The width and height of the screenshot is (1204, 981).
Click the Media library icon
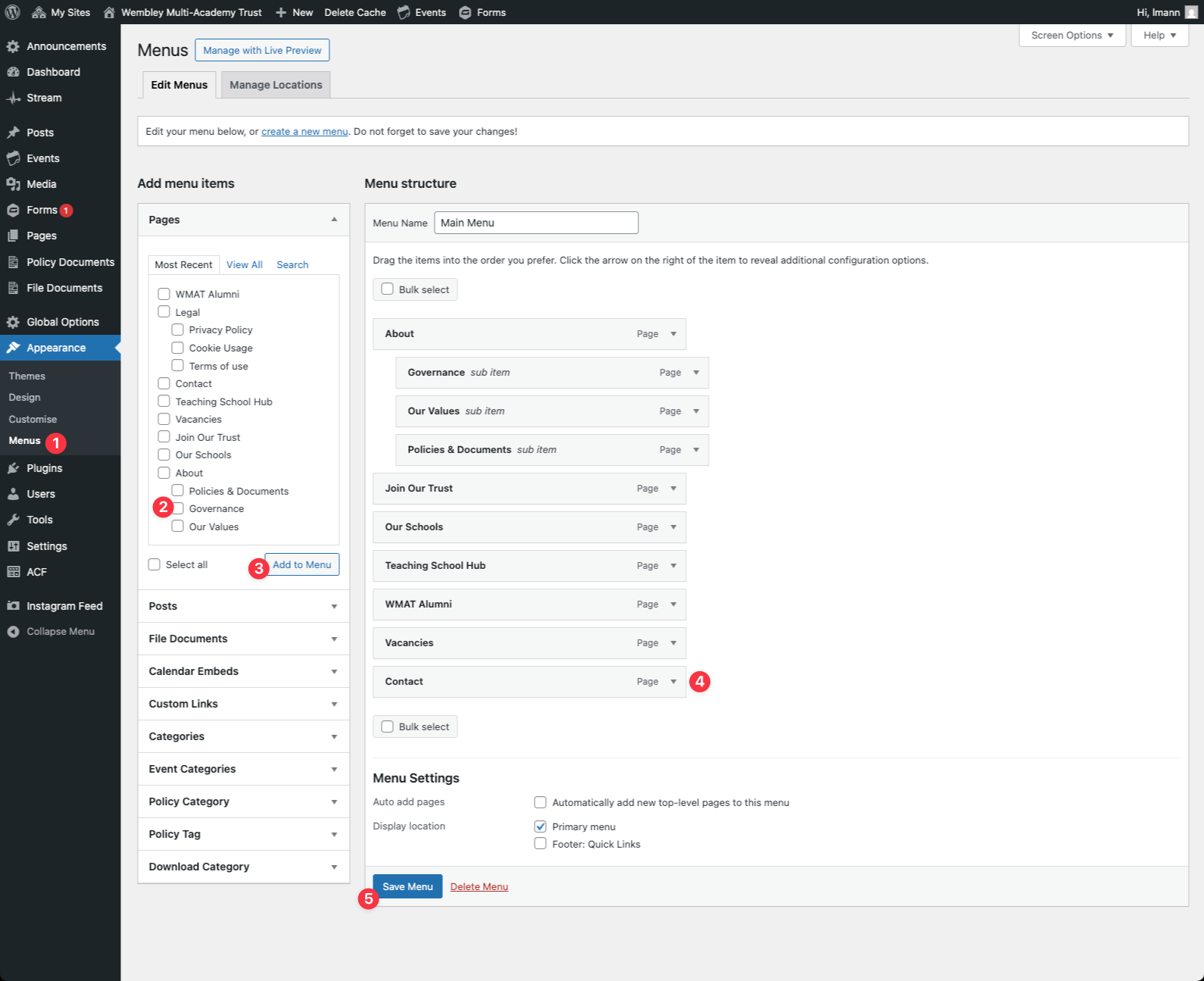pos(13,184)
